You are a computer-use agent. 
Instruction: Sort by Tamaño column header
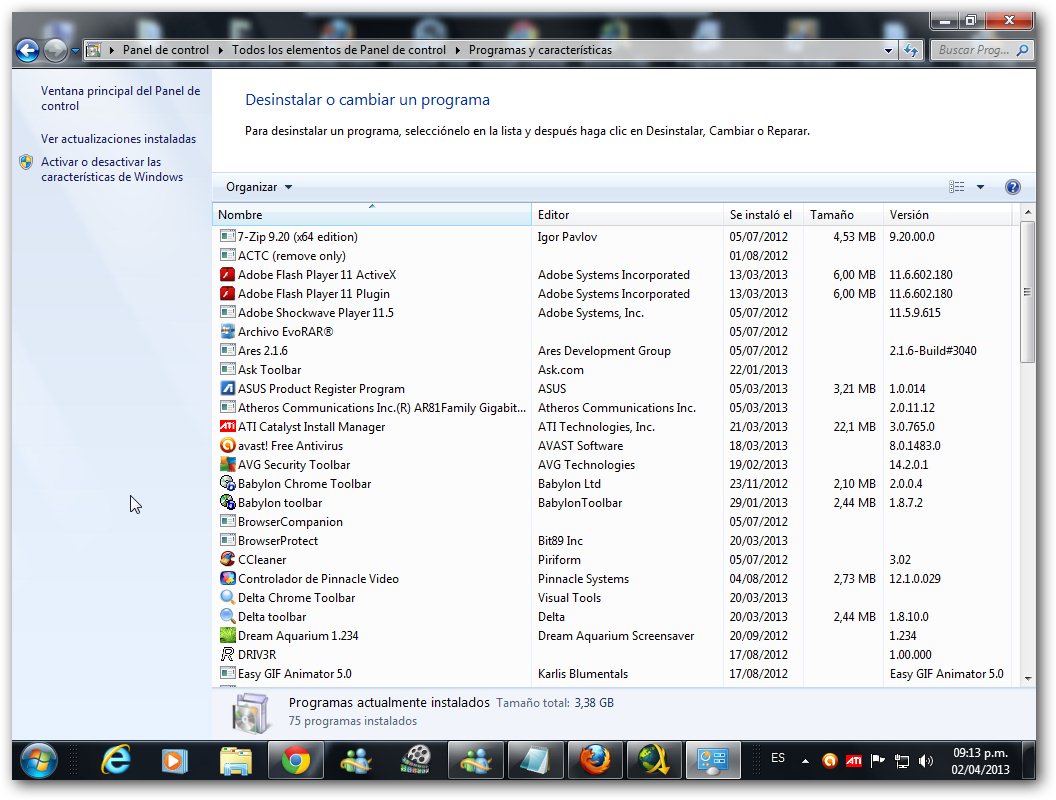[x=843, y=215]
